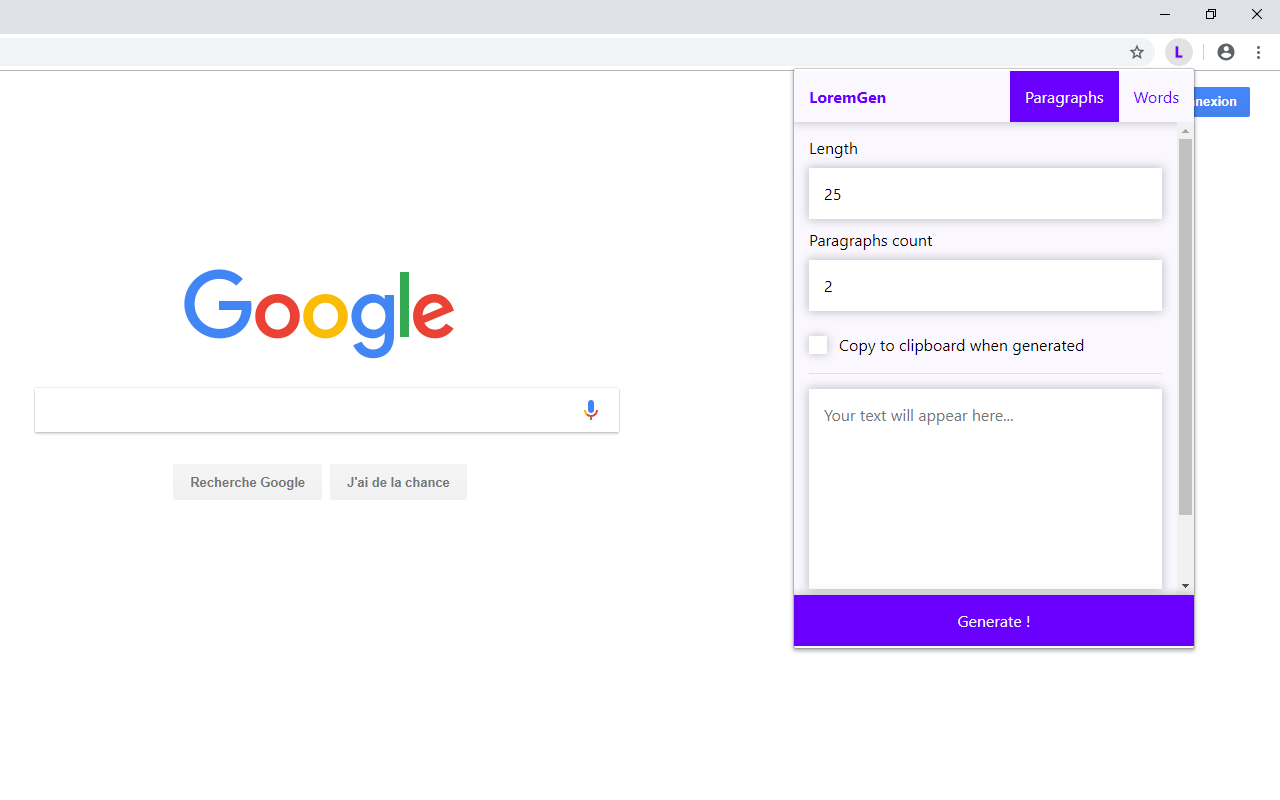Enable Copy to clipboard when generated

pos(818,345)
